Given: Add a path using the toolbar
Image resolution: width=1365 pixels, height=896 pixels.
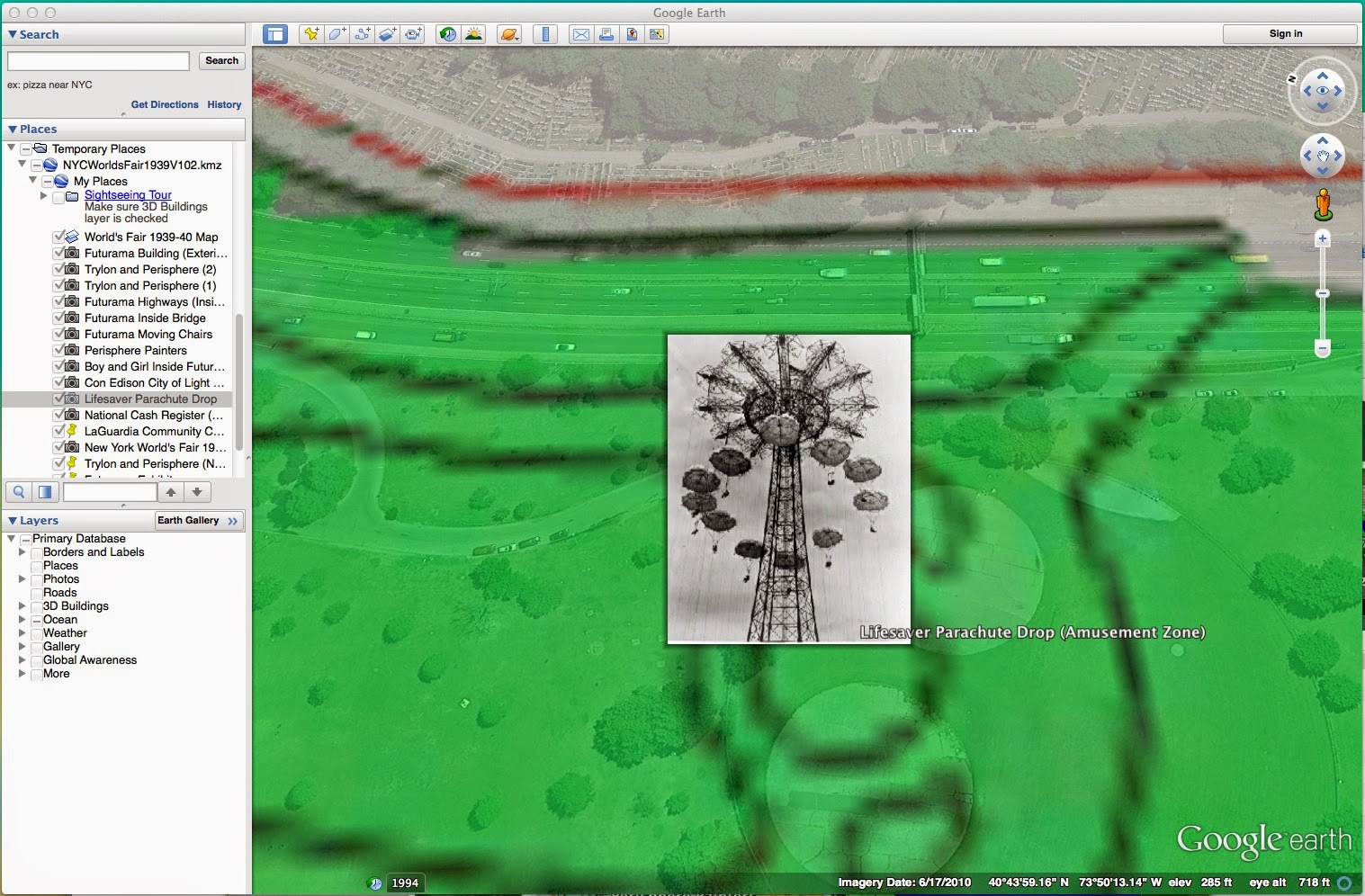Looking at the screenshot, I should coord(362,34).
